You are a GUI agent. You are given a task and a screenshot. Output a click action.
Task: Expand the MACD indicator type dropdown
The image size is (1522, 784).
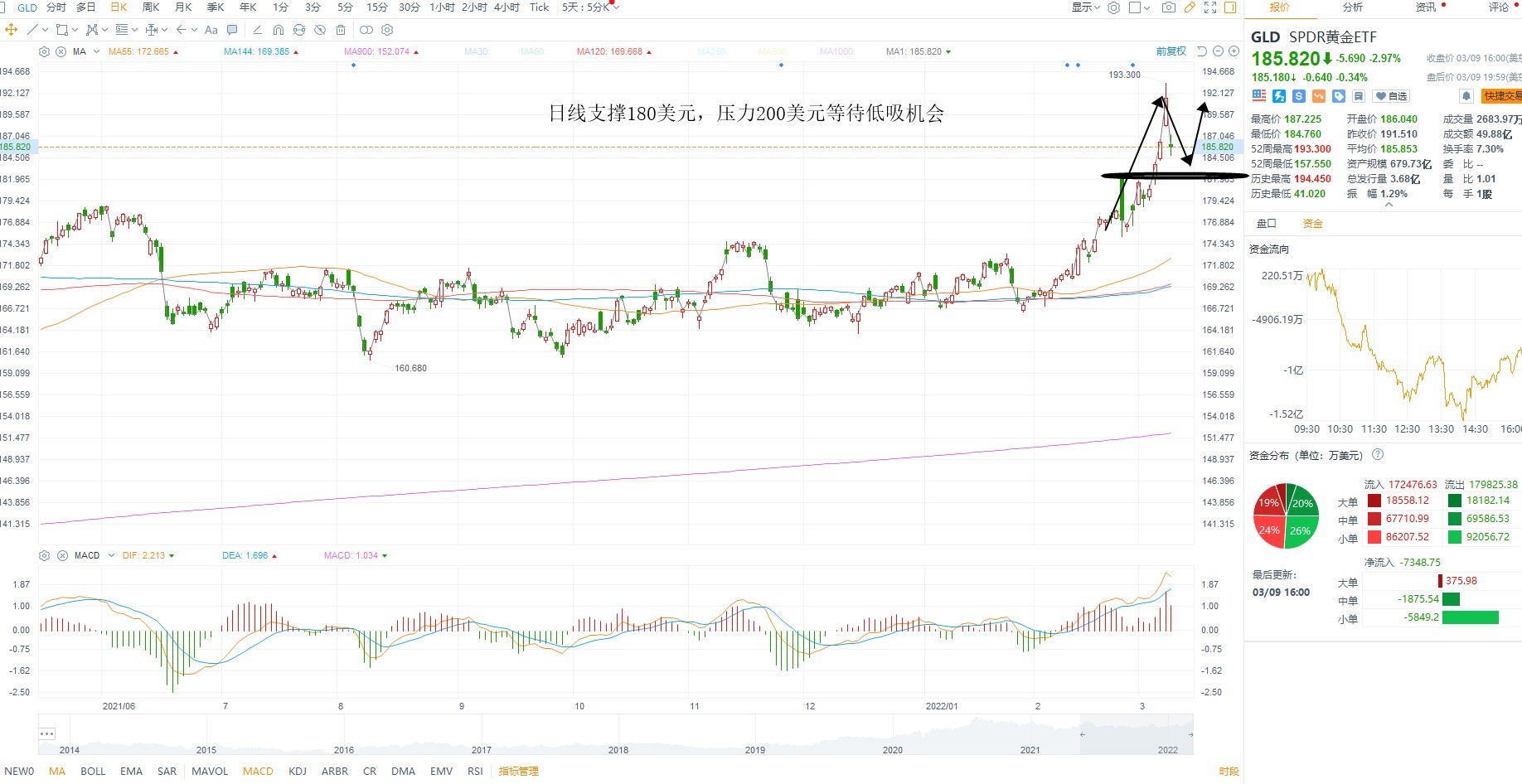point(110,555)
